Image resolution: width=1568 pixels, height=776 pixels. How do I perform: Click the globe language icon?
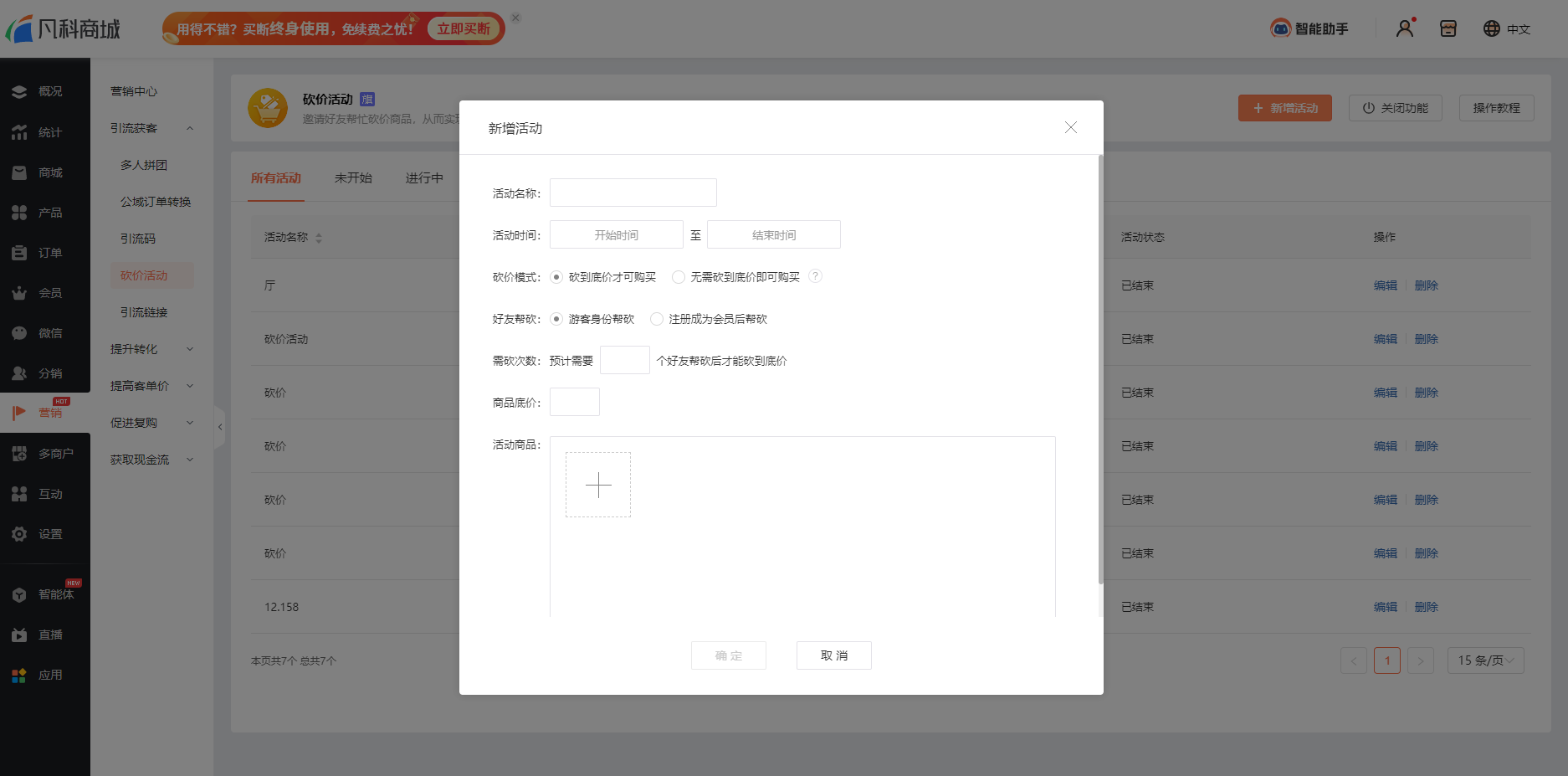pos(1491,28)
